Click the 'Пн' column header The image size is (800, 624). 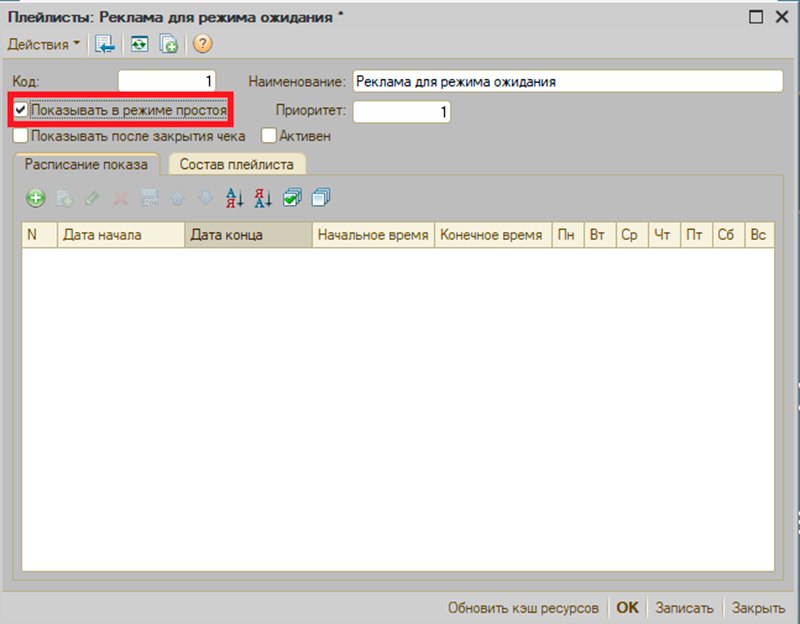pyautogui.click(x=568, y=235)
